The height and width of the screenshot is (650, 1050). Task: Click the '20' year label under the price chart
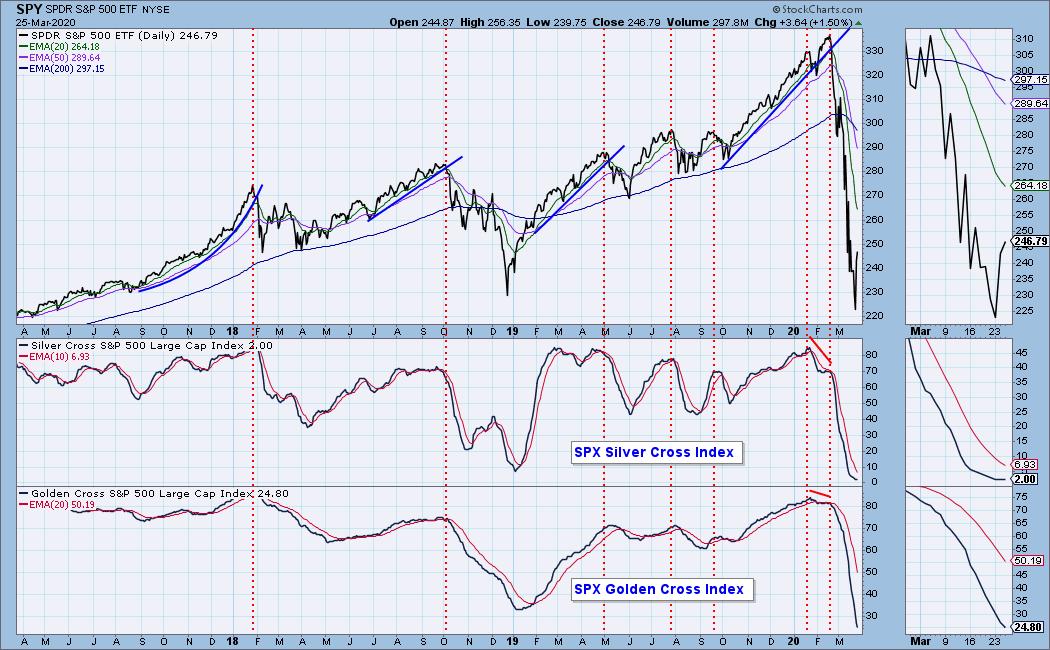coord(793,331)
